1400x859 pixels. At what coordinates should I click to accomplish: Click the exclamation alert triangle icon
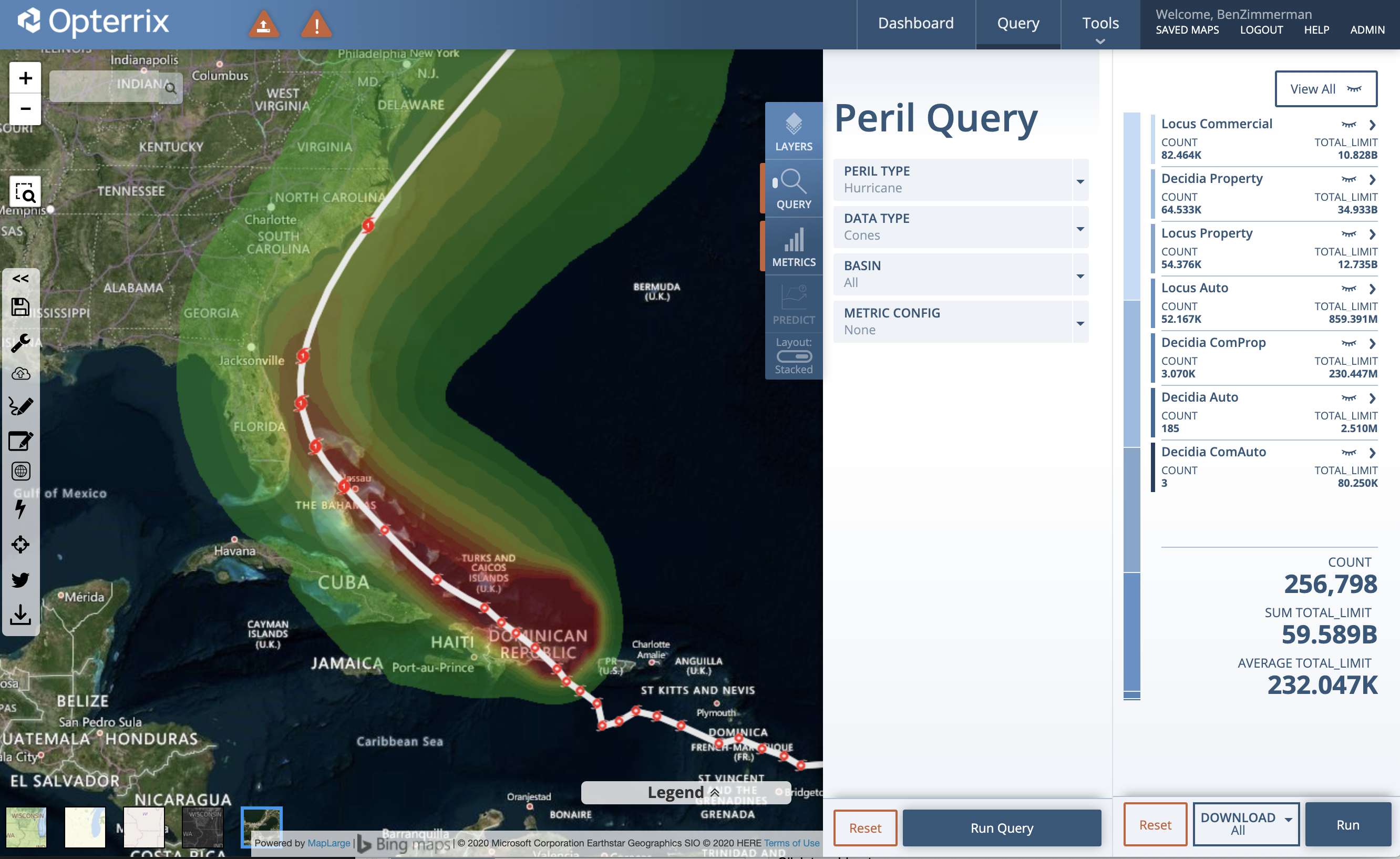316,25
